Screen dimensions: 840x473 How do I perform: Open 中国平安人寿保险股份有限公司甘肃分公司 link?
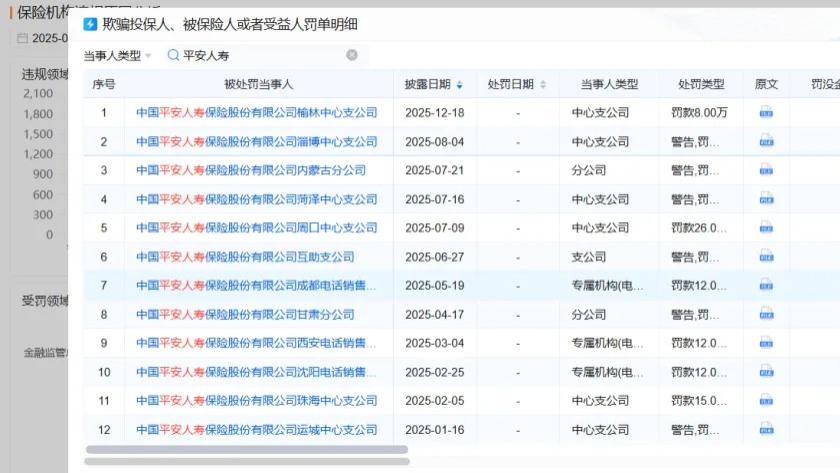coord(245,314)
